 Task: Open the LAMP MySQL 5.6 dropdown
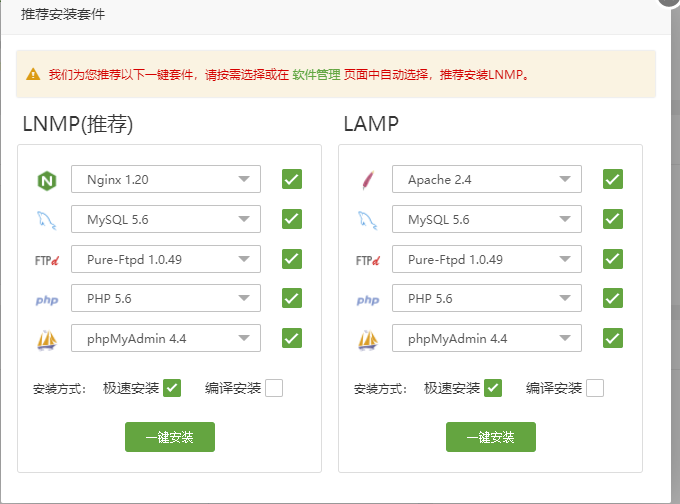point(487,219)
